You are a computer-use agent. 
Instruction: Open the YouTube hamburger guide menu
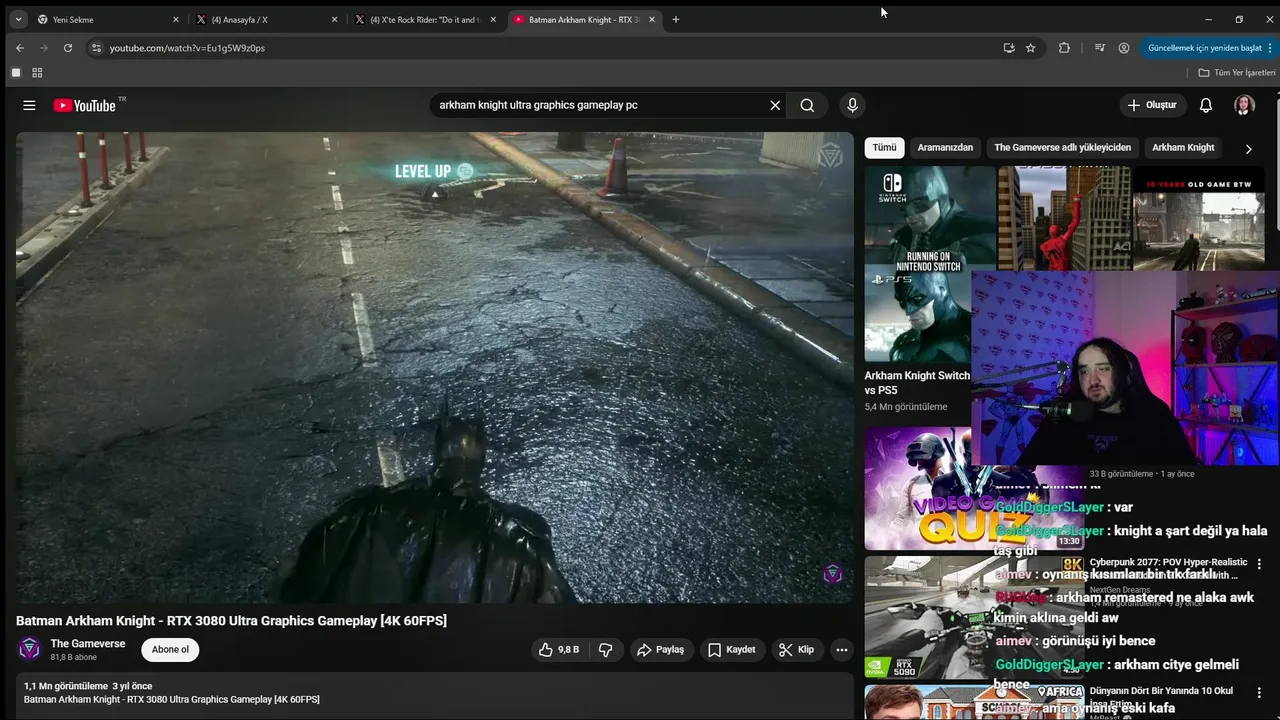(x=29, y=105)
